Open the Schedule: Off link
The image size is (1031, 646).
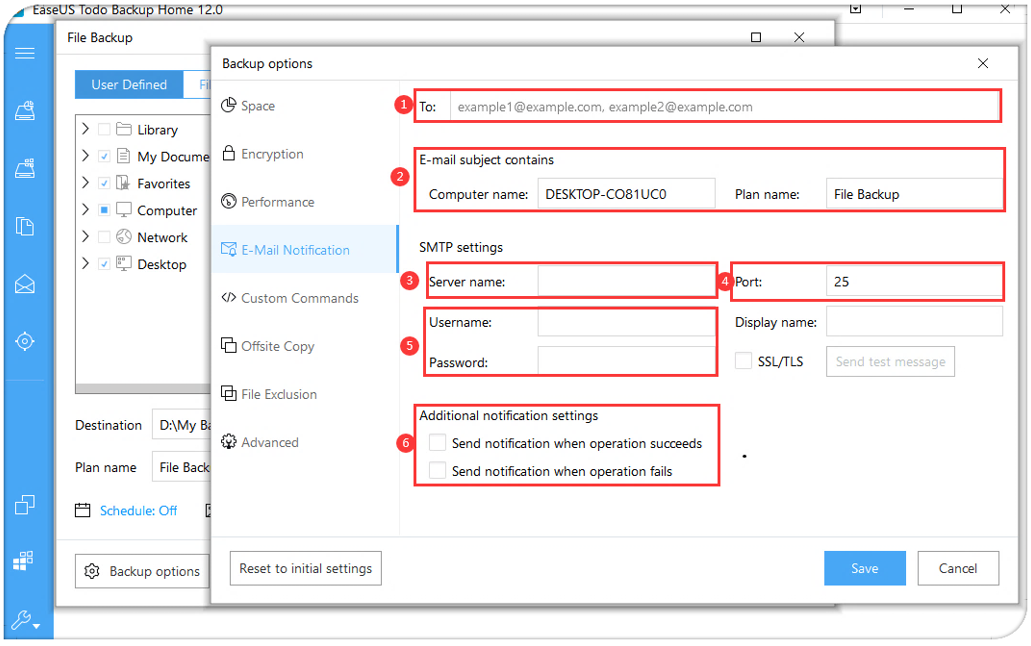(x=138, y=510)
